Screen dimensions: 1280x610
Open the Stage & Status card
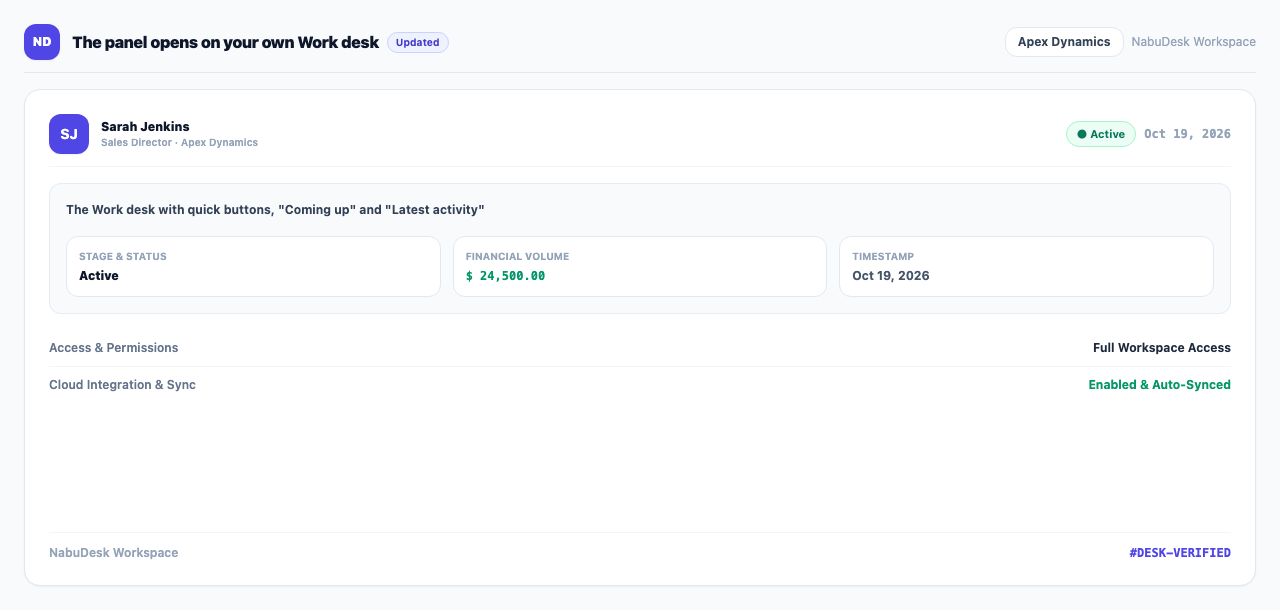[x=253, y=266]
